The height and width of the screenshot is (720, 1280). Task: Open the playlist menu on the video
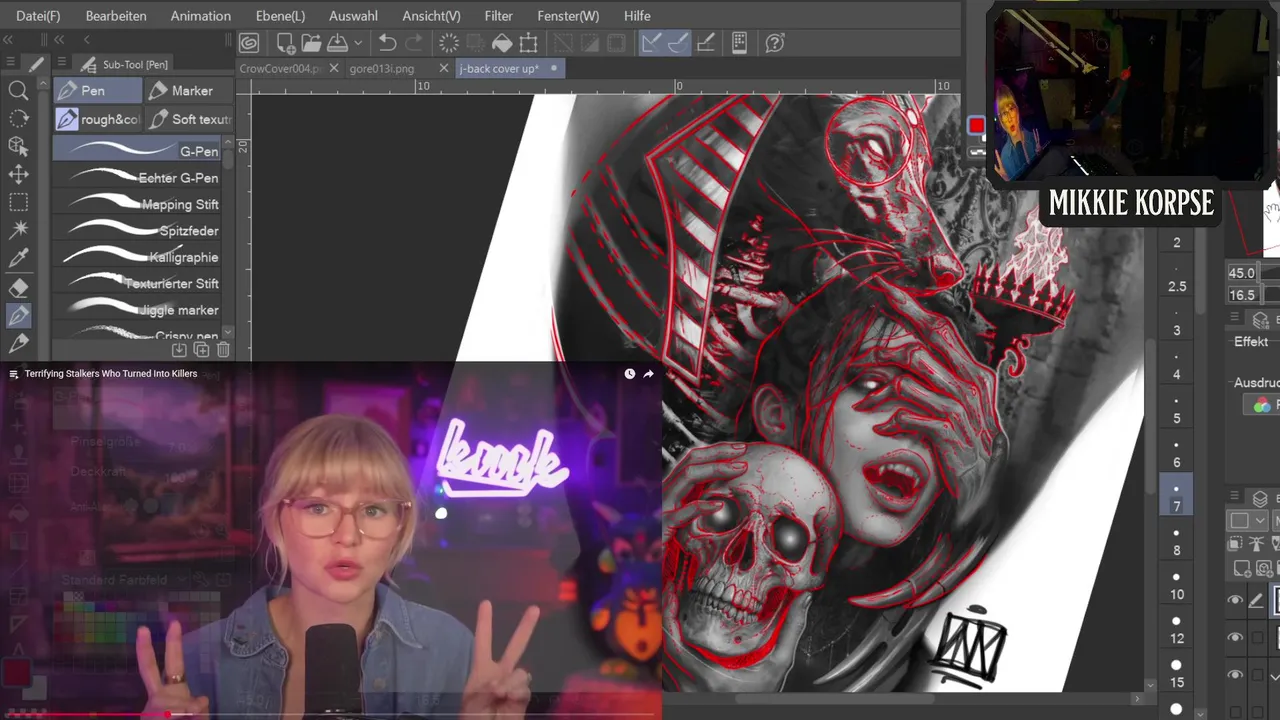click(x=13, y=374)
